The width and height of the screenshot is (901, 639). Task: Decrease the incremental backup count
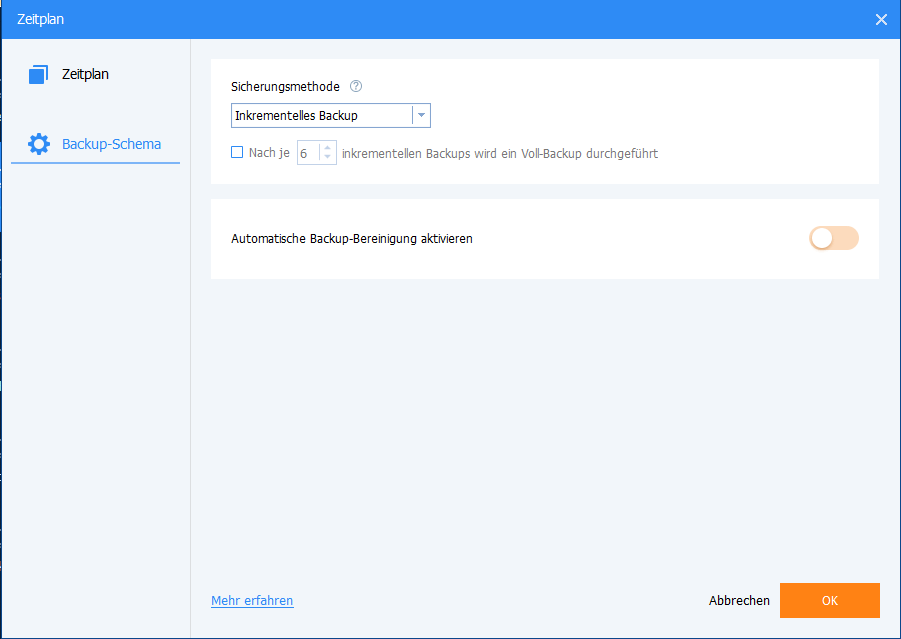coord(328,157)
